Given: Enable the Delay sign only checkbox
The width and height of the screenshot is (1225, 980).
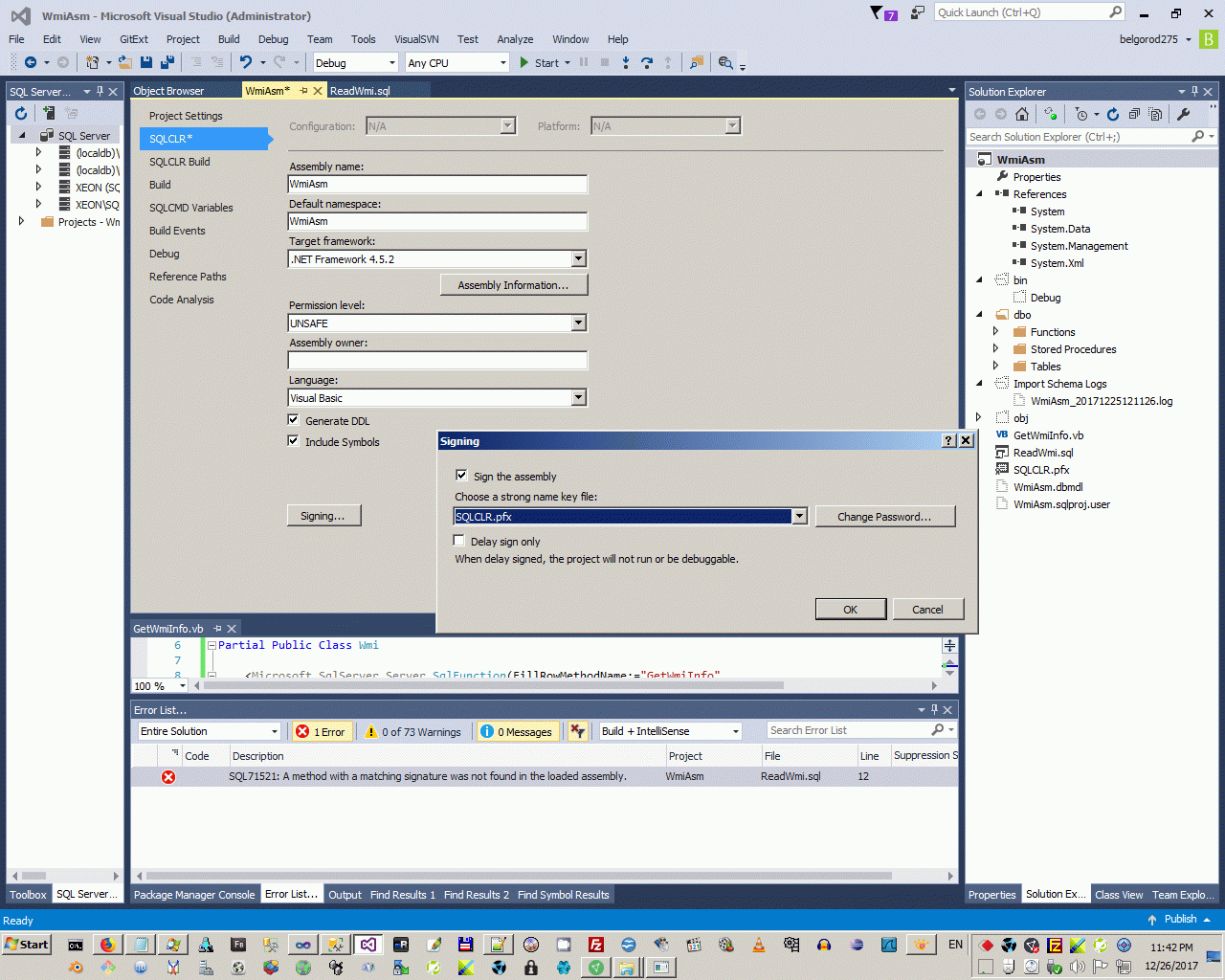Looking at the screenshot, I should pyautogui.click(x=458, y=541).
